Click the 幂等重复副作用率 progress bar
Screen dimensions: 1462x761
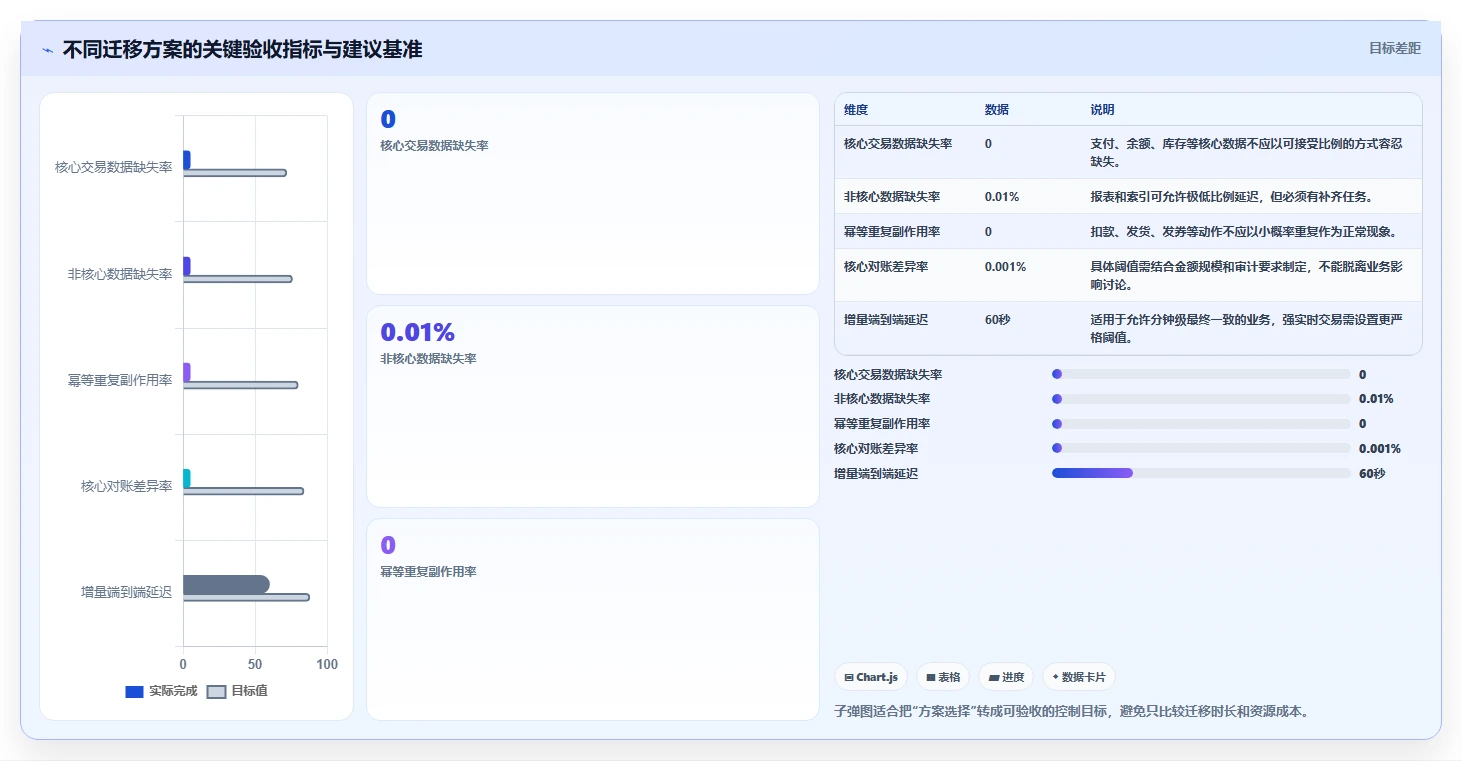click(1201, 423)
